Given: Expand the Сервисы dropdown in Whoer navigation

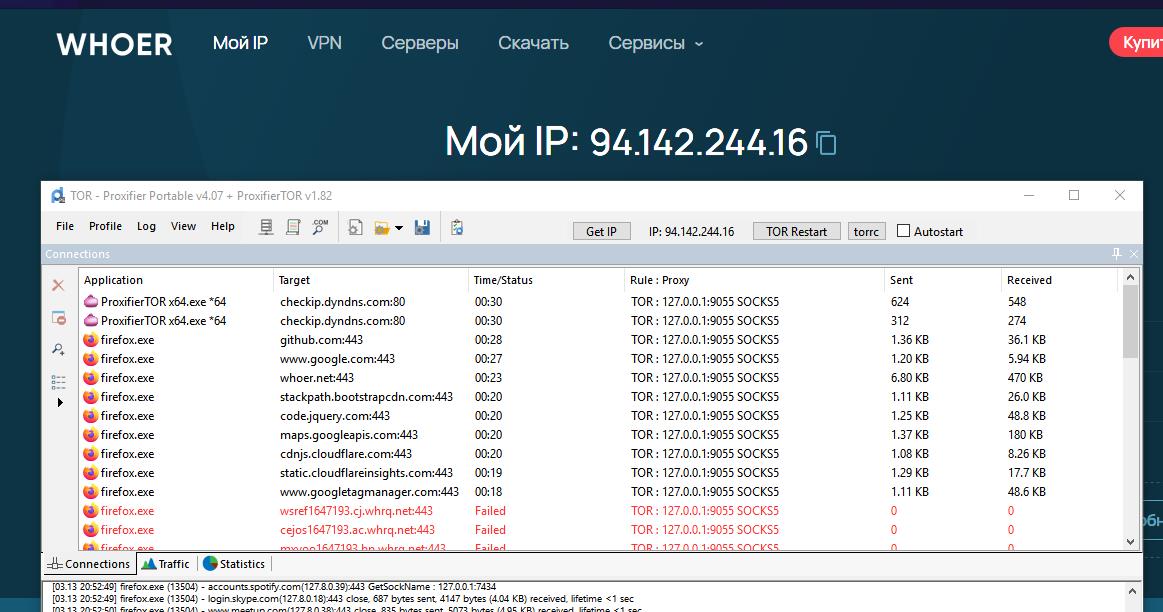Looking at the screenshot, I should point(656,43).
